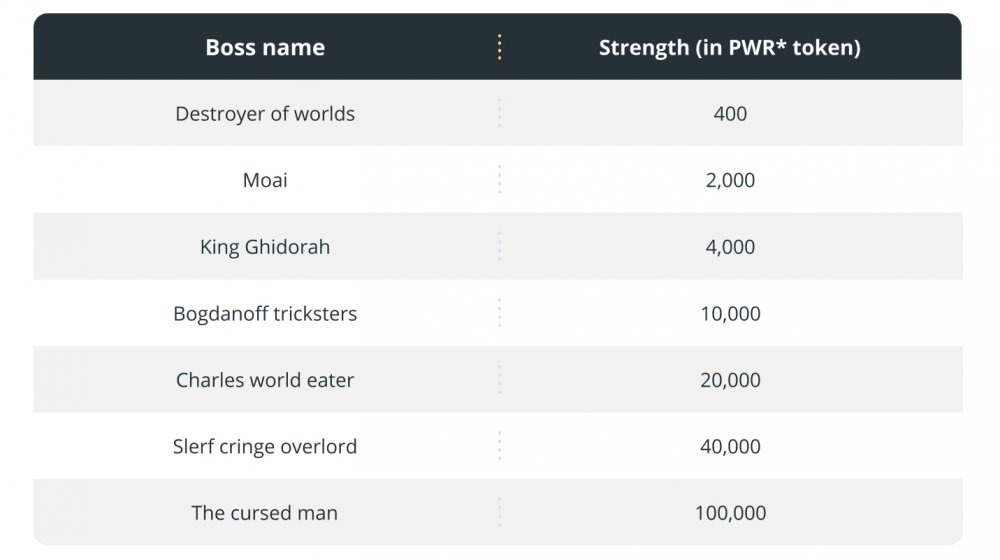Click the dotted divider in Bogdanoff tricksters row
Image resolution: width=1000 pixels, height=560 pixels.
[x=499, y=313]
